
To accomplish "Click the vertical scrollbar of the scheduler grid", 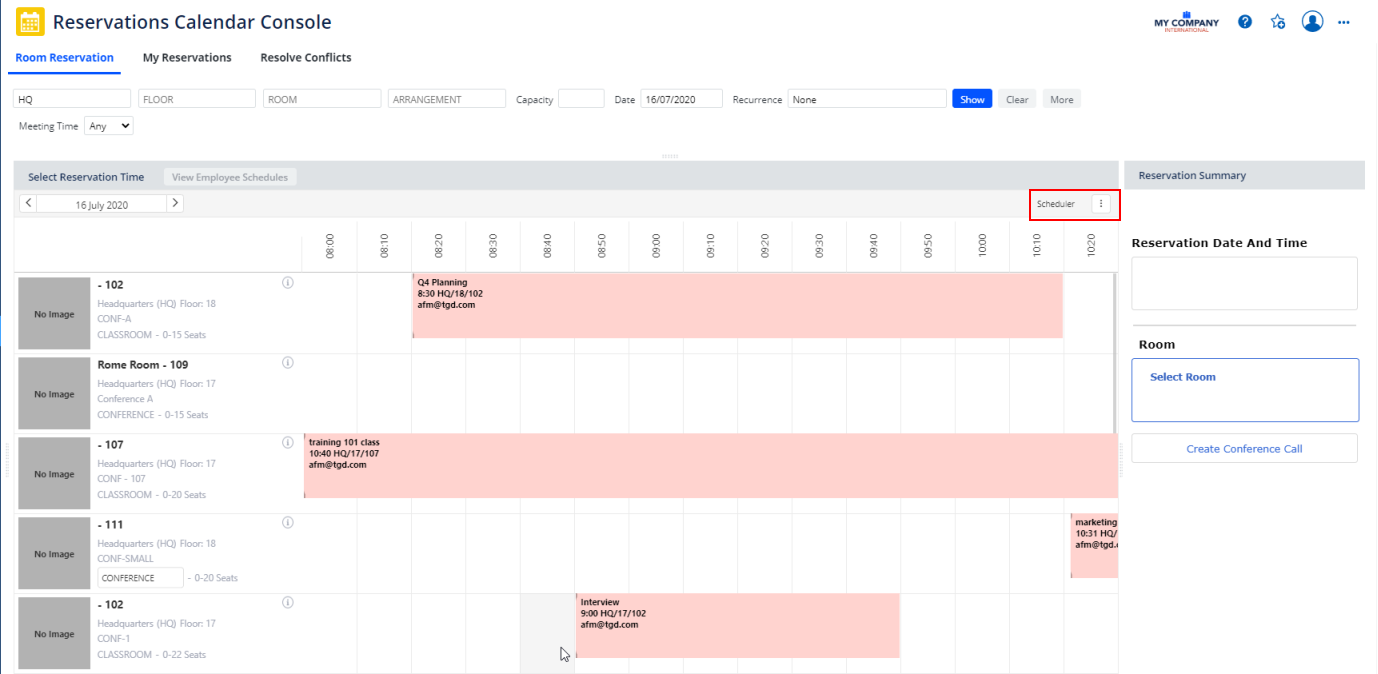I will (x=1115, y=352).
